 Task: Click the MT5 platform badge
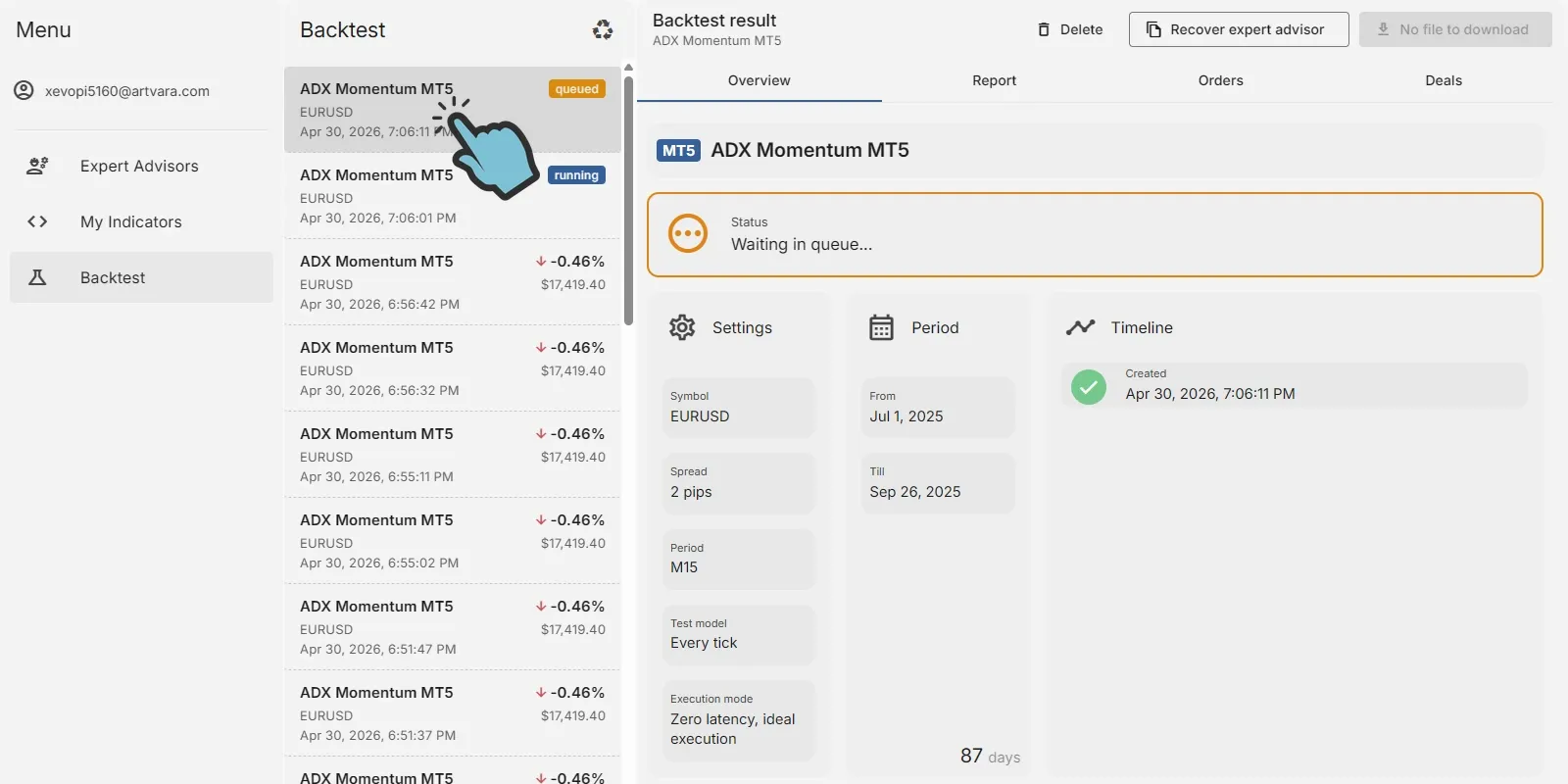coord(678,150)
